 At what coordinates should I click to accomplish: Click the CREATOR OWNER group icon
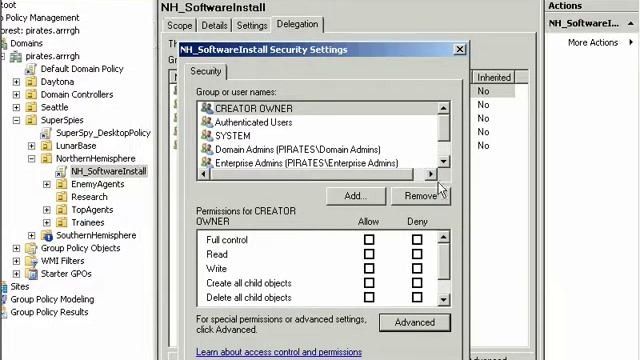click(x=207, y=108)
